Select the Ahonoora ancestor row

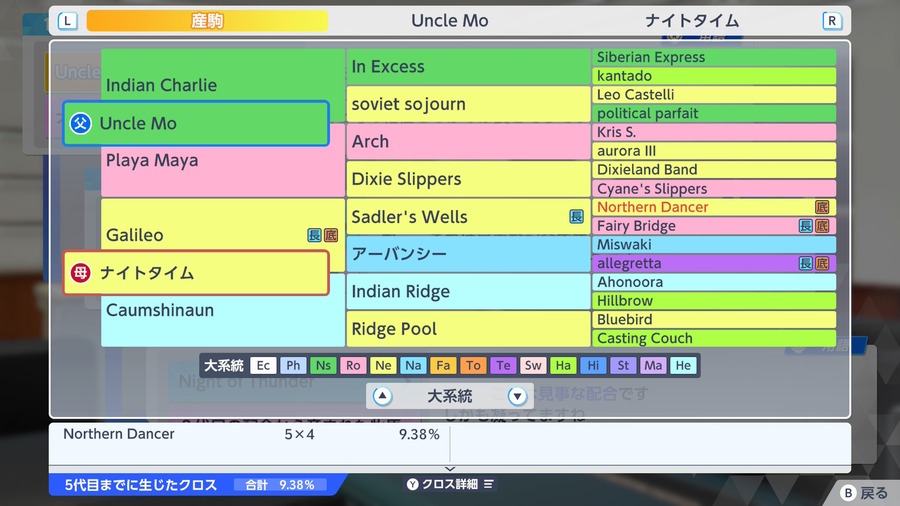pyautogui.click(x=714, y=282)
